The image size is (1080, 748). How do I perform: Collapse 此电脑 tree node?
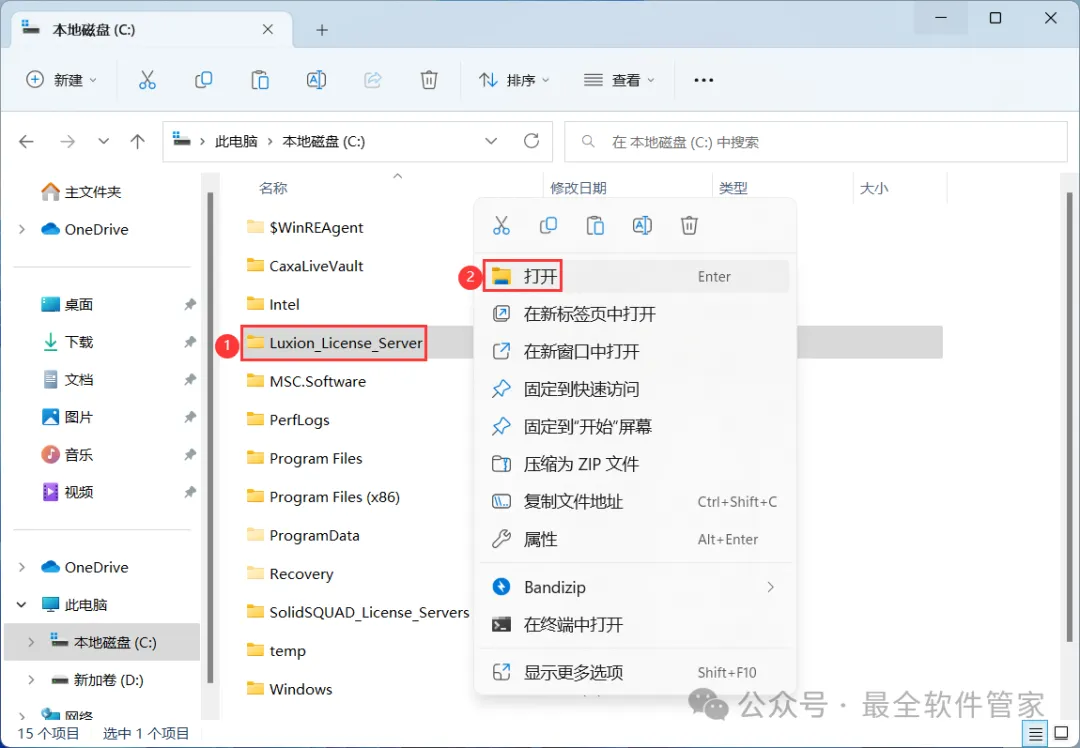click(x=21, y=605)
